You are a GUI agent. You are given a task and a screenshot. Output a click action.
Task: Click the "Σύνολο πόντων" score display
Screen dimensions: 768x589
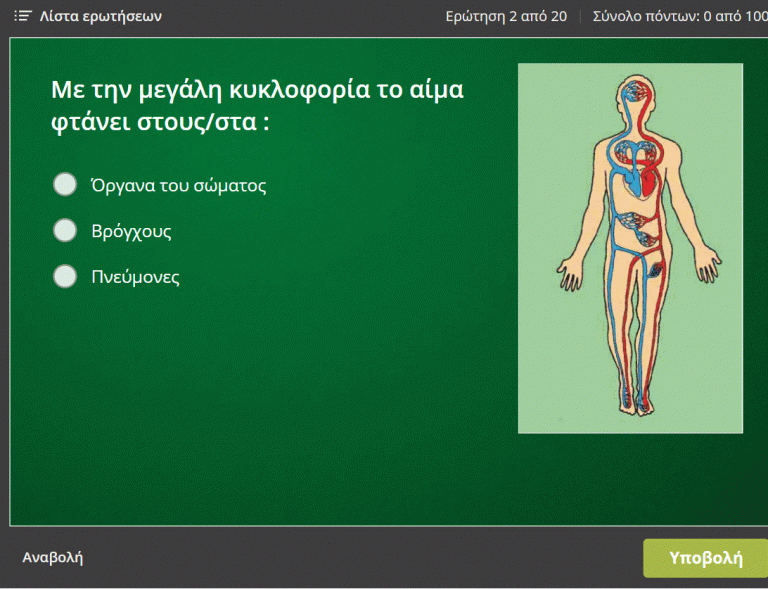680,16
